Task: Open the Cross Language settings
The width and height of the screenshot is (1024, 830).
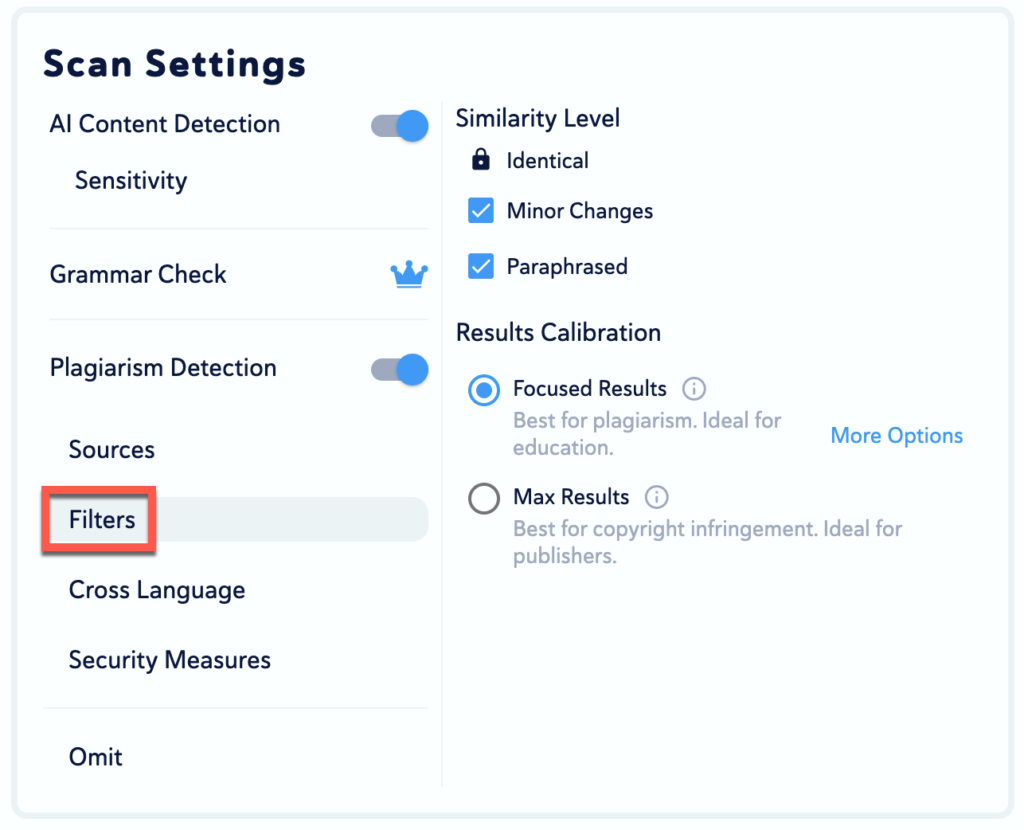Action: coord(157,590)
